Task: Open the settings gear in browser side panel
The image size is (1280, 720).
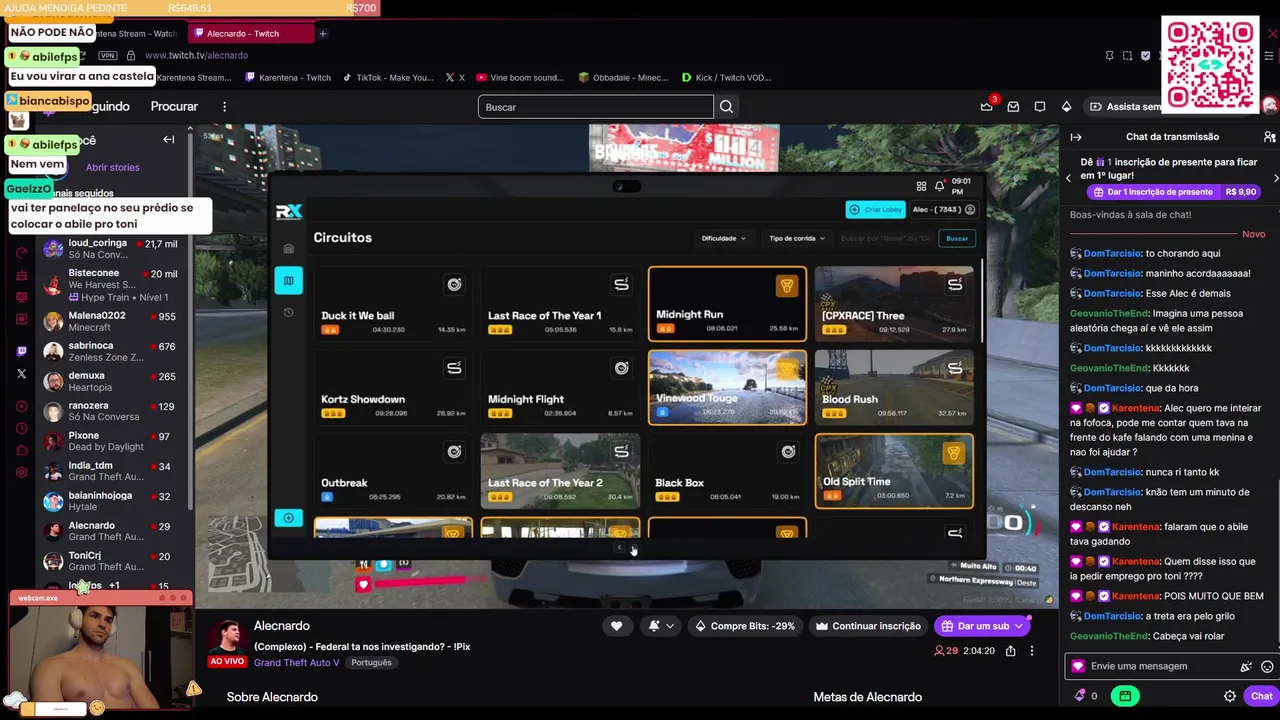Action: click(22, 472)
